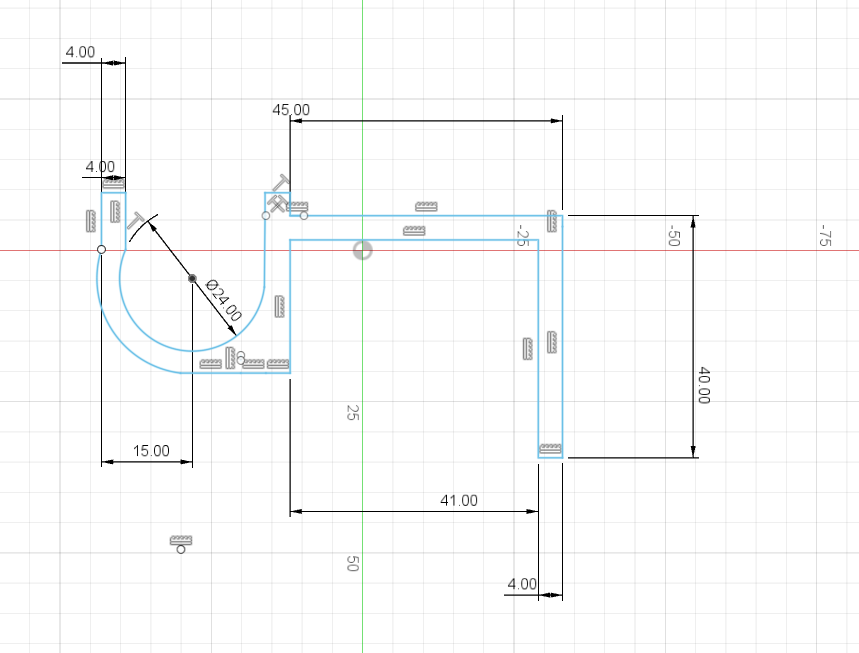Click the Ø24.00 diameter dimension
The width and height of the screenshot is (859, 653).
223,300
